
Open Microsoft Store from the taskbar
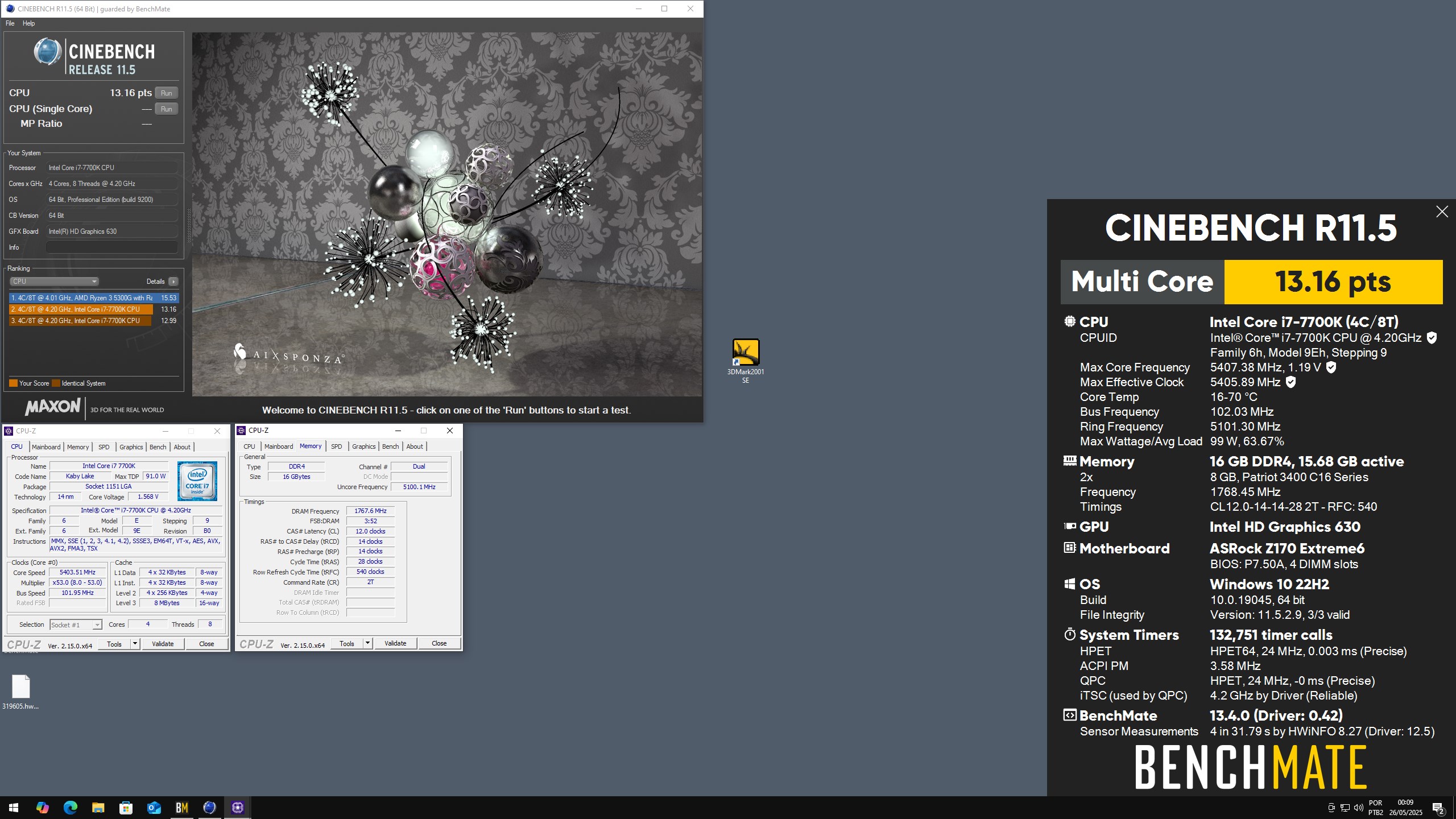click(x=126, y=808)
